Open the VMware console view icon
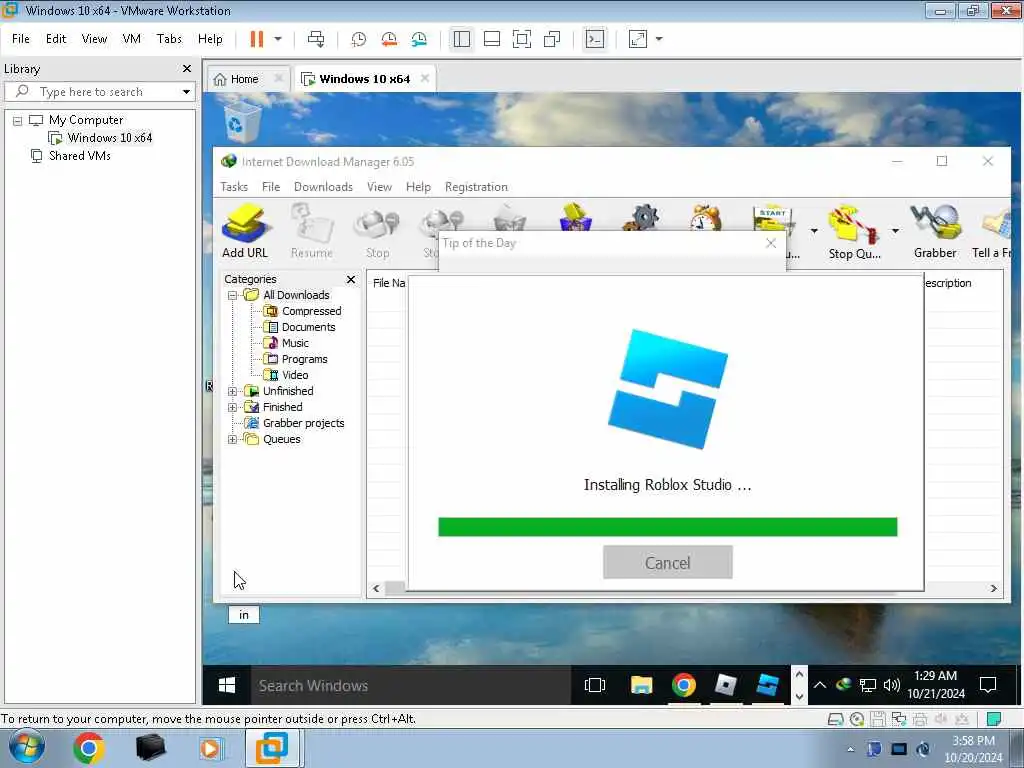The width and height of the screenshot is (1024, 768). tap(595, 39)
